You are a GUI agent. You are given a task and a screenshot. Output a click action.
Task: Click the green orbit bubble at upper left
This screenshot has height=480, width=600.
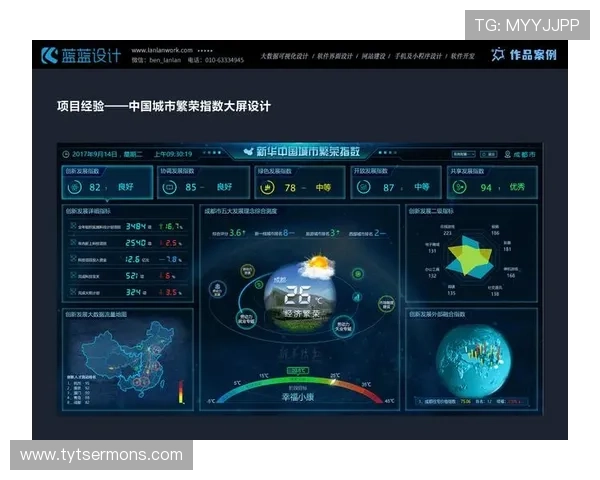(x=248, y=271)
